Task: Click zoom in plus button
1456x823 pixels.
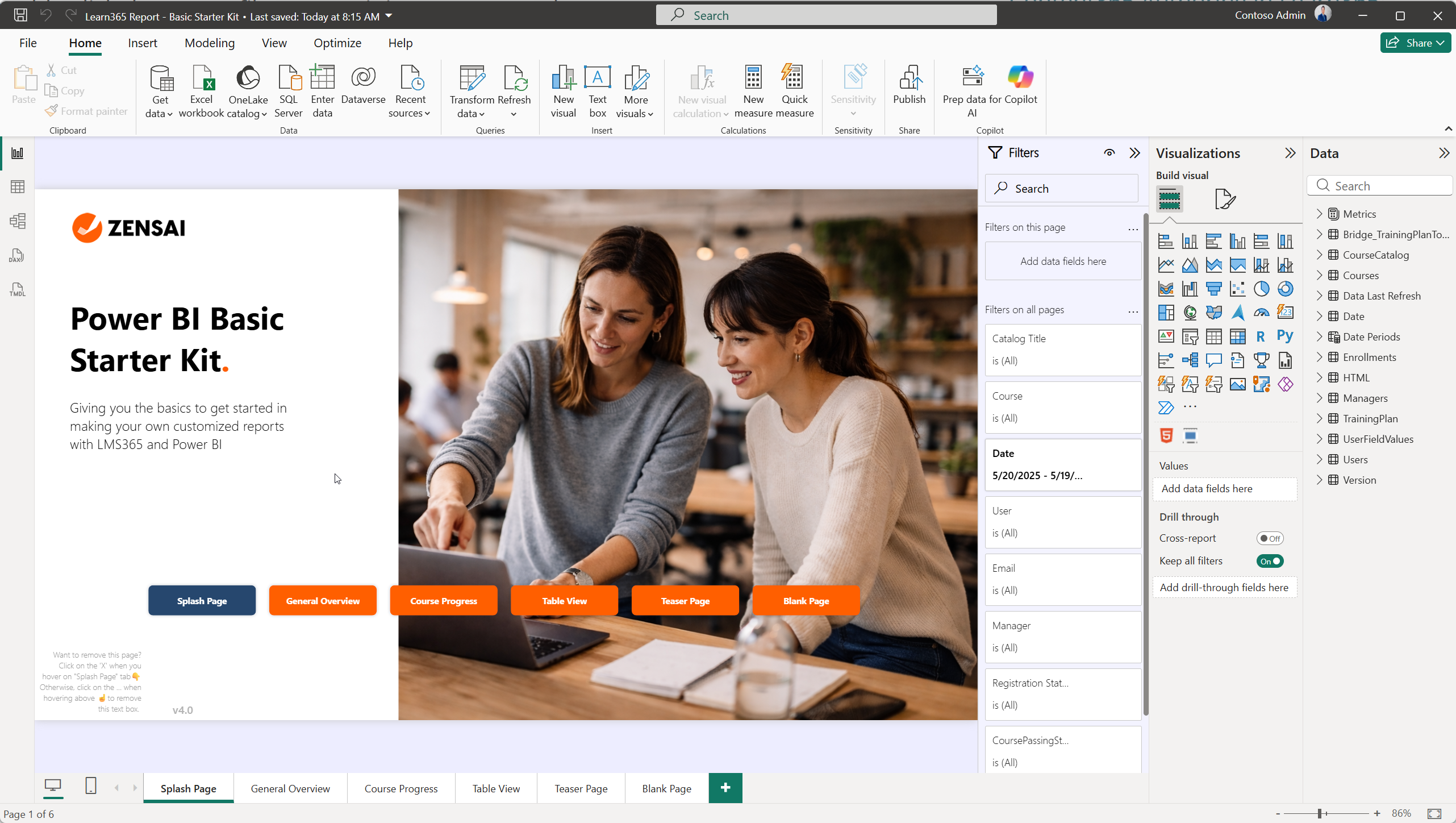Action: tap(1377, 814)
